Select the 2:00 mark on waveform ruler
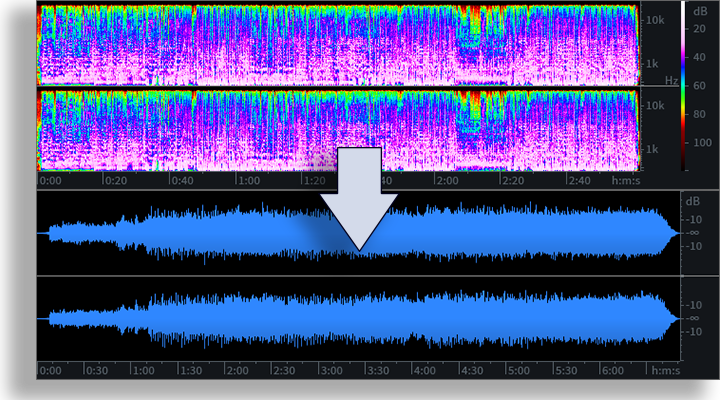The height and width of the screenshot is (400, 720). pyautogui.click(x=237, y=370)
